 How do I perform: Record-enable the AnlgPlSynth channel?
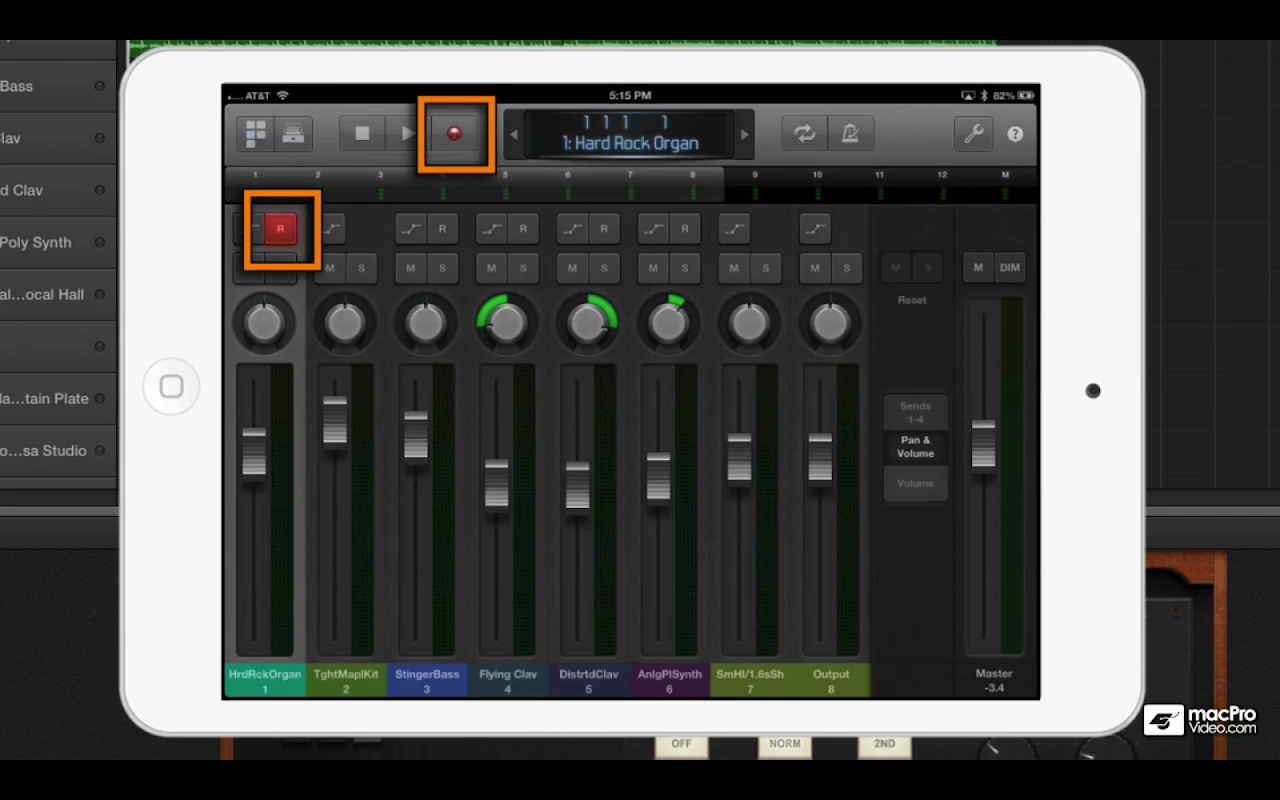[x=685, y=229]
